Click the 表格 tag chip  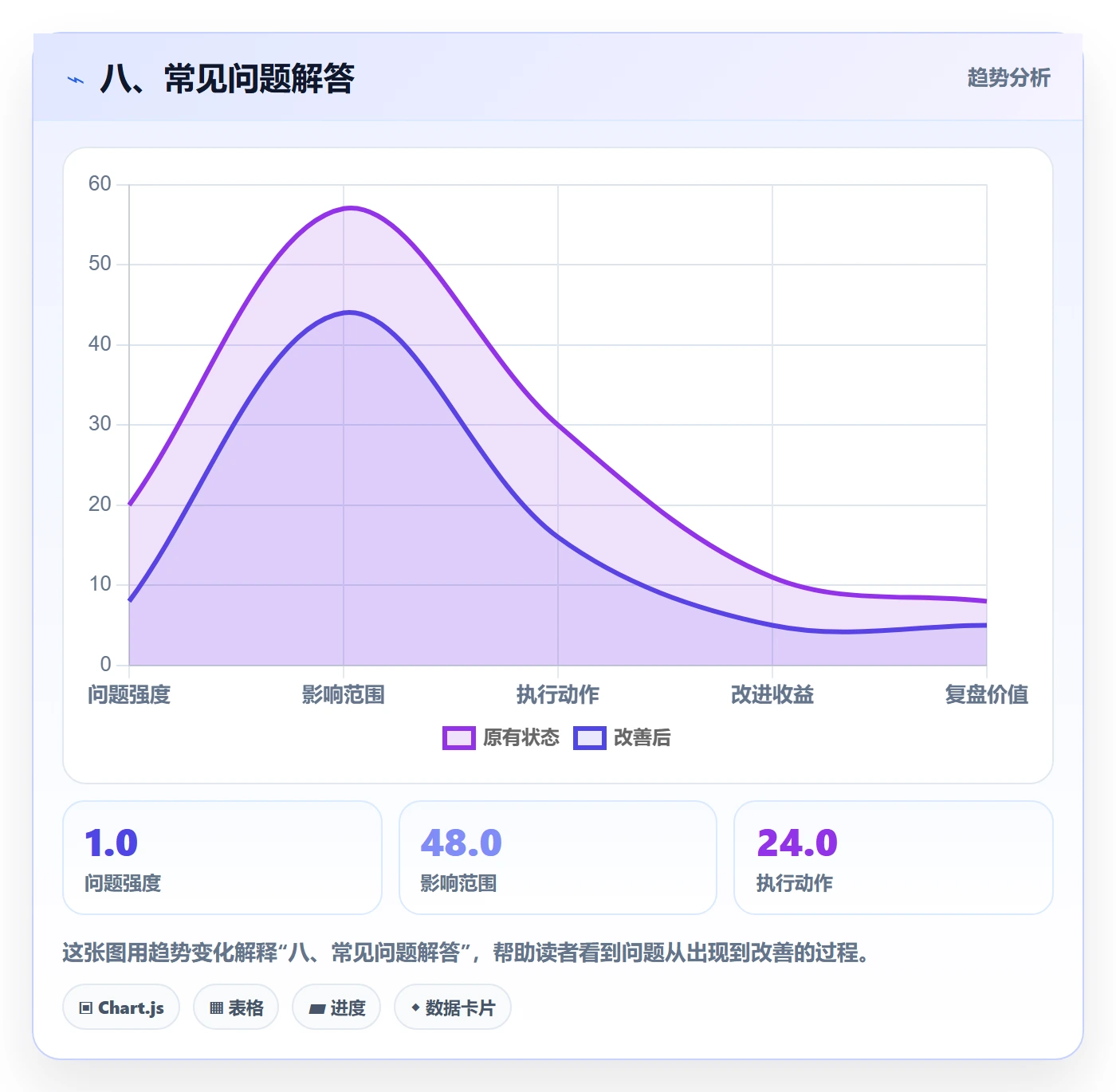[x=236, y=1008]
